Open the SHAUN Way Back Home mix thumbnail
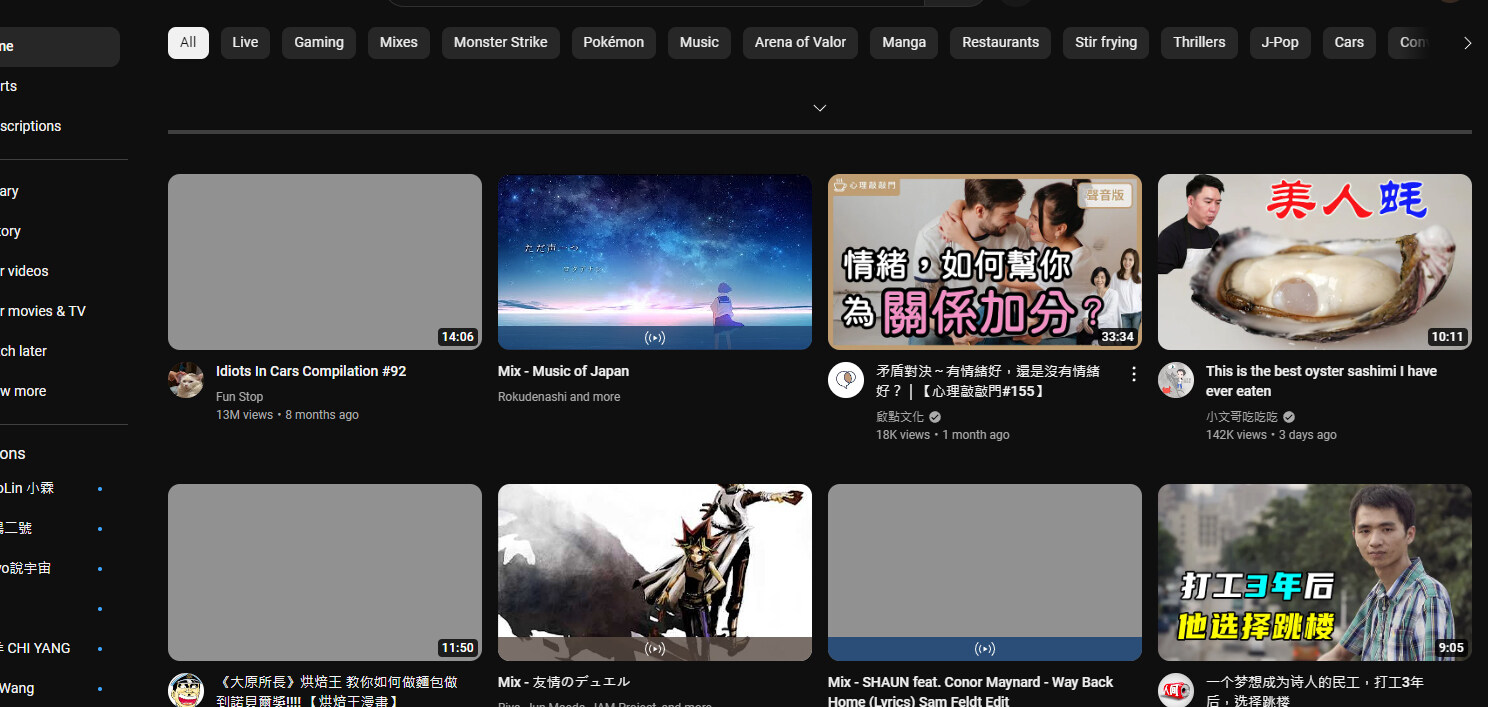The image size is (1488, 707). (985, 572)
